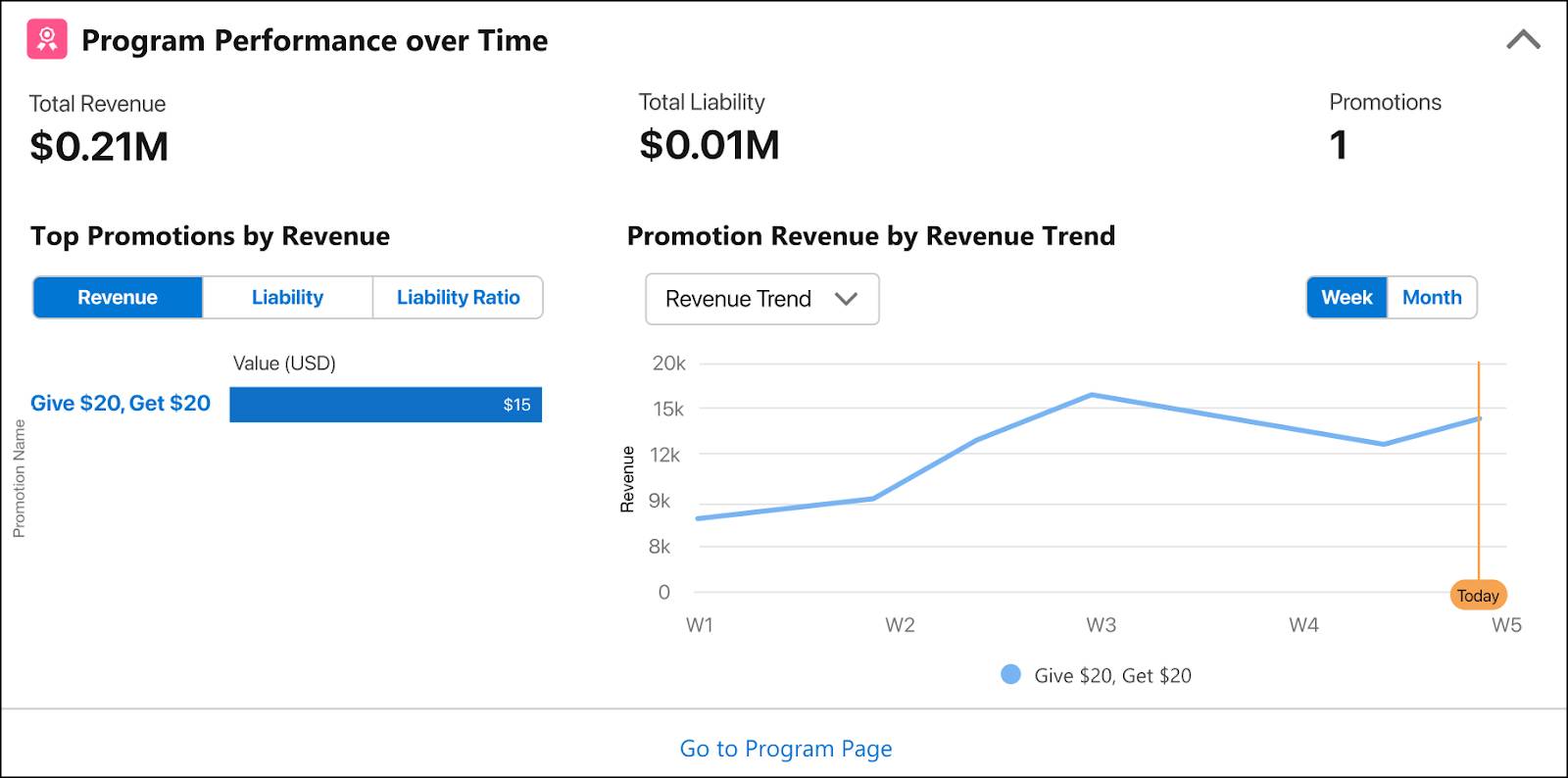
Task: Click the Today timeline marker
Action: click(x=1478, y=595)
